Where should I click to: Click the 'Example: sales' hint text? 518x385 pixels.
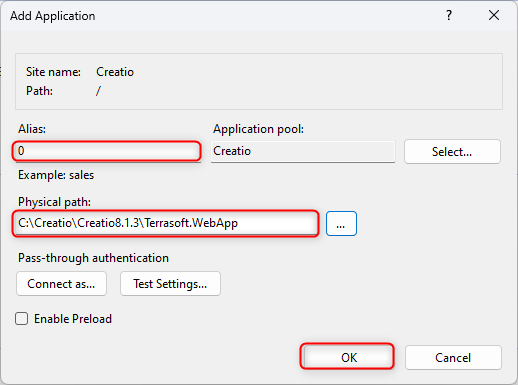(56, 175)
